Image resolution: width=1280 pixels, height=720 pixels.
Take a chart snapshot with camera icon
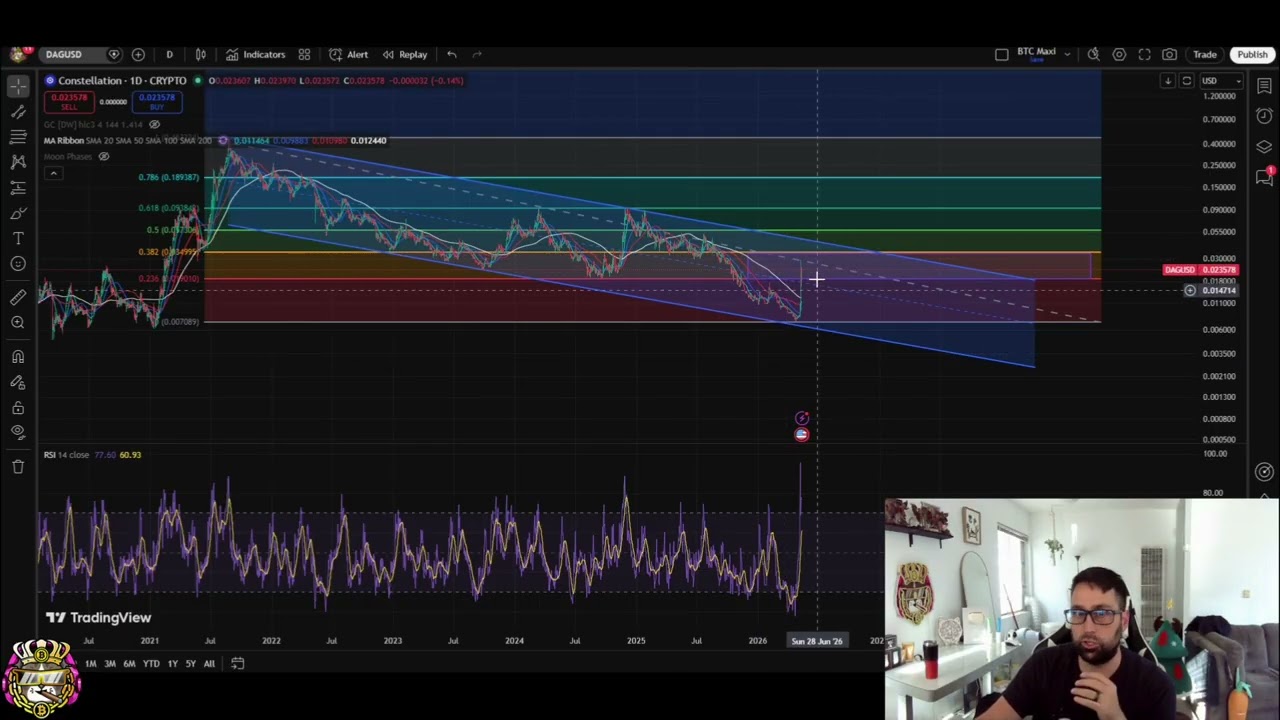pos(1169,54)
